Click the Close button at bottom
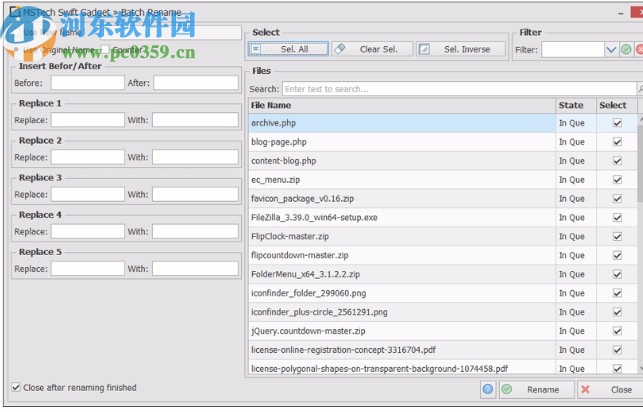Image resolution: width=643 pixels, height=412 pixels. point(611,389)
